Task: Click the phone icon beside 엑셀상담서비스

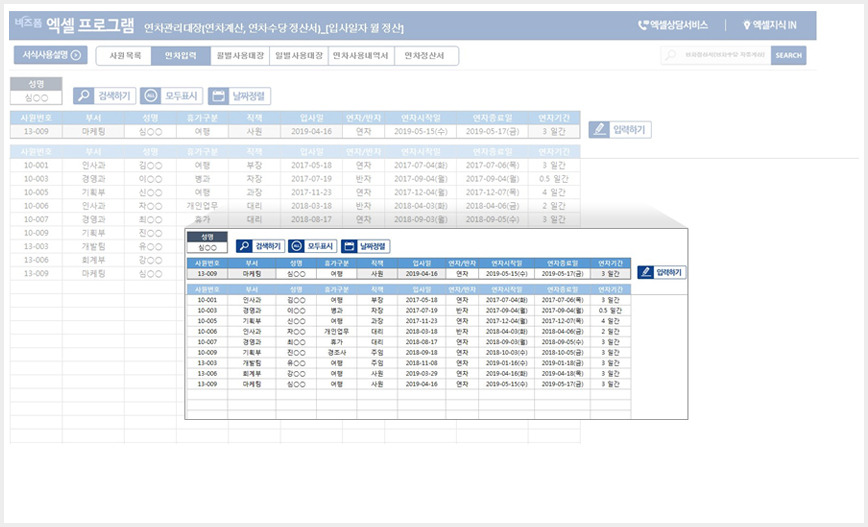Action: [643, 25]
